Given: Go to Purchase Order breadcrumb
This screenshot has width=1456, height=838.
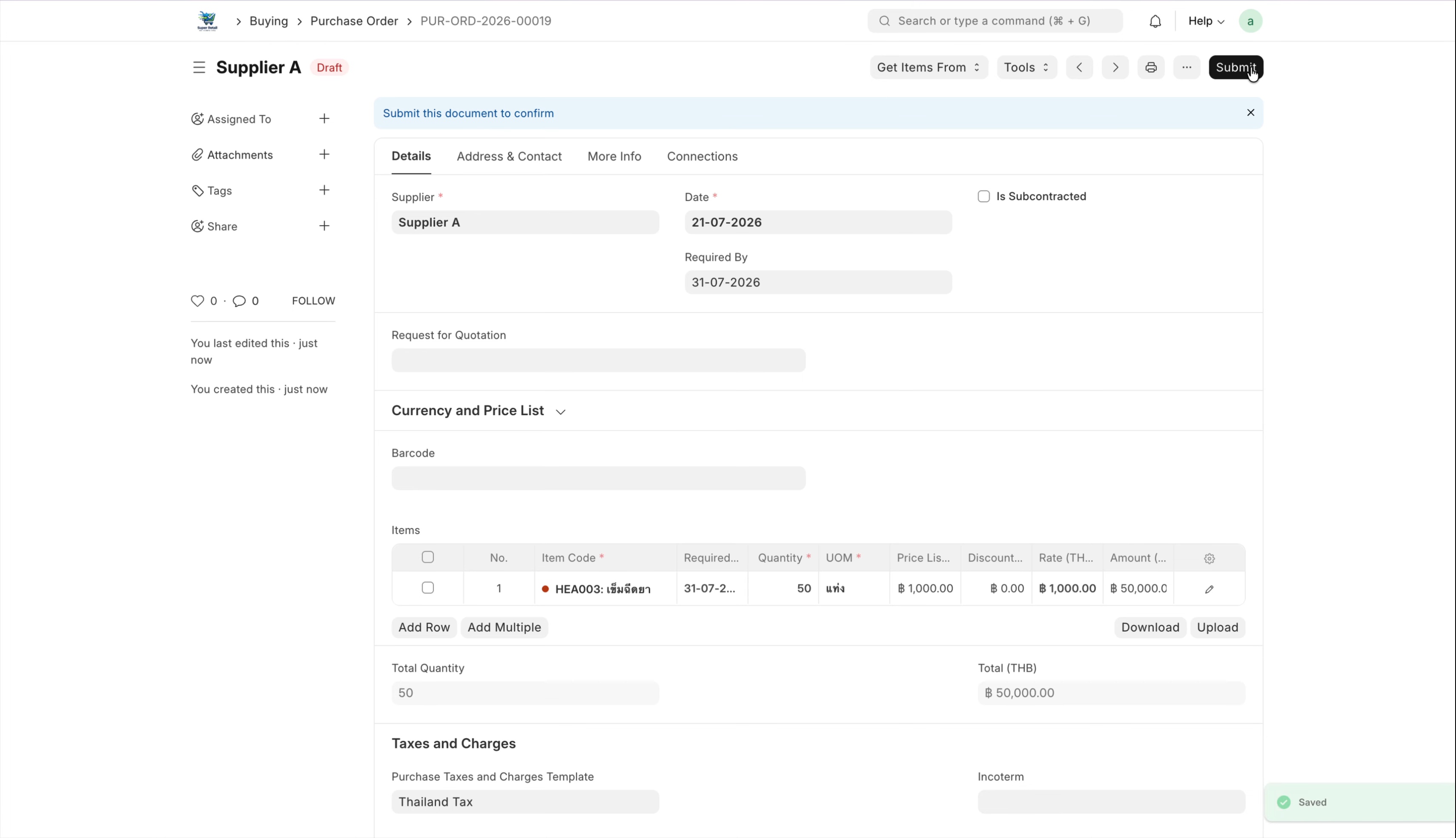Looking at the screenshot, I should tap(354, 21).
